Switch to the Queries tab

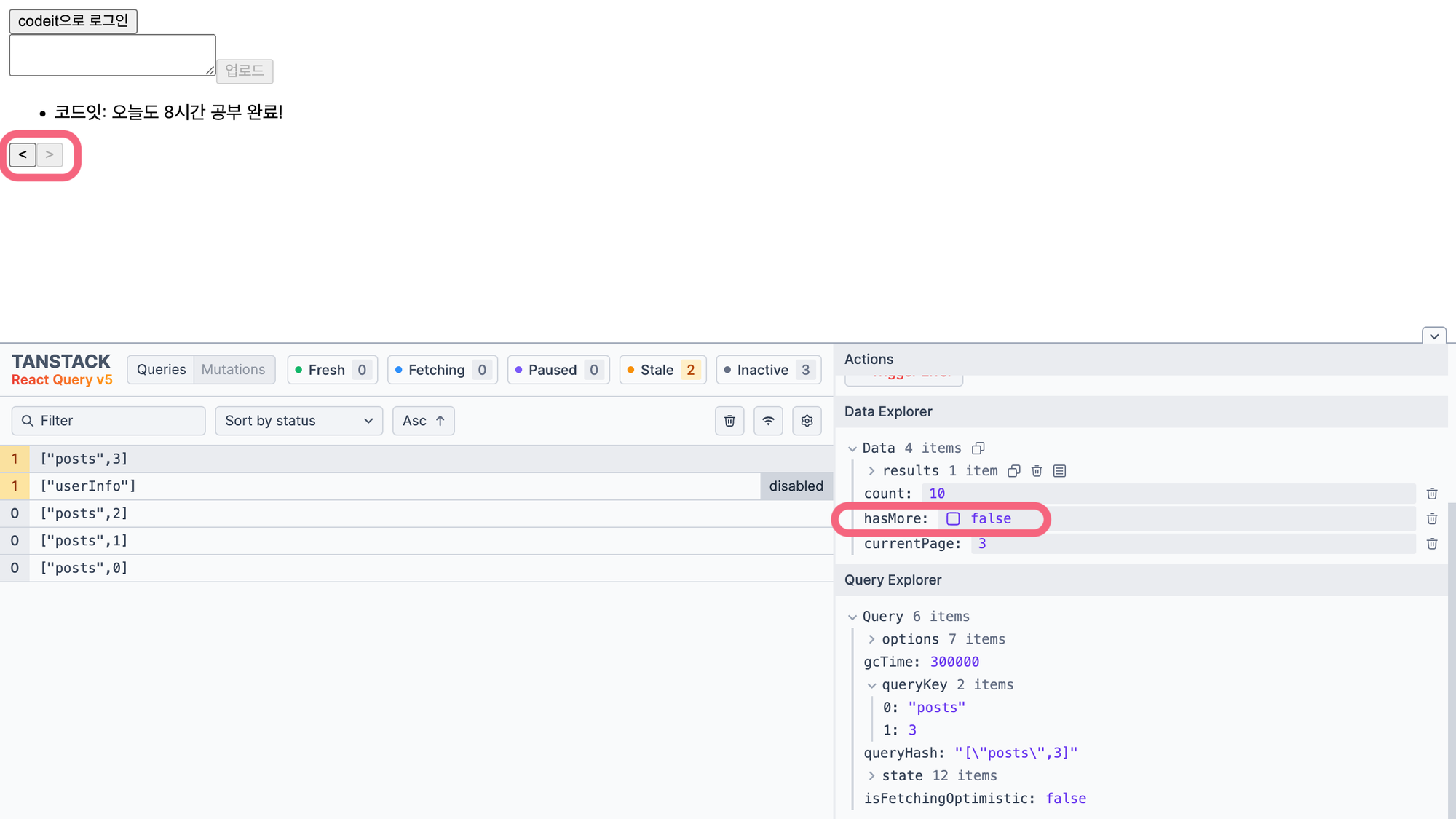(x=161, y=370)
